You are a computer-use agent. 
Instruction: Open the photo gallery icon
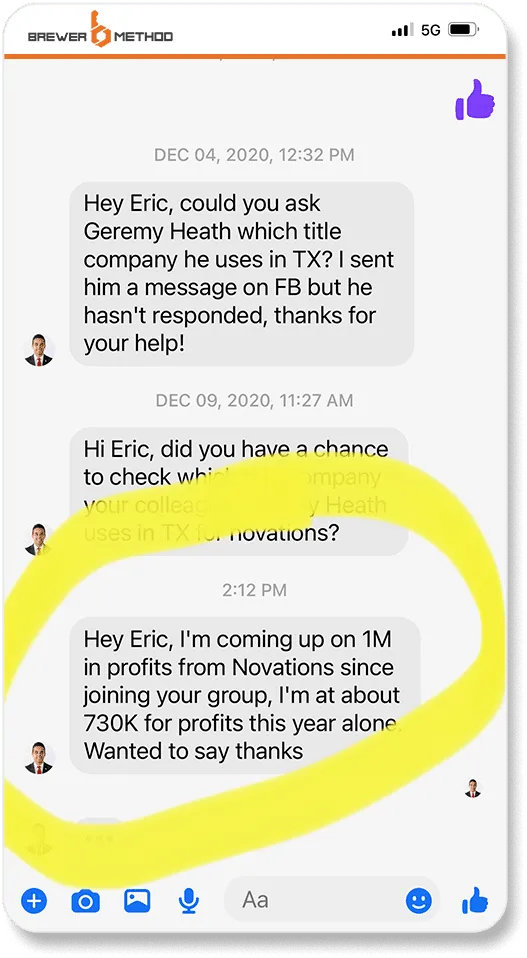click(137, 901)
